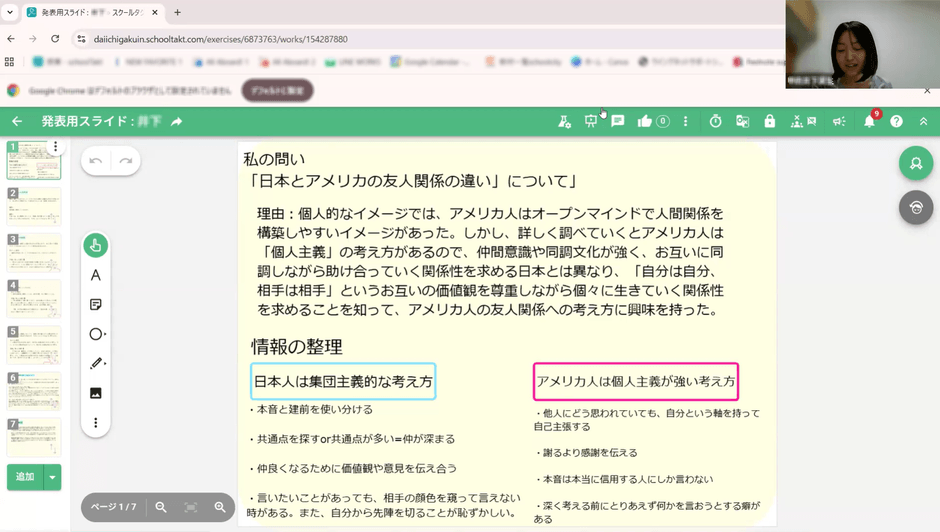Select the hand pointer tool
This screenshot has height=532, width=940.
pyautogui.click(x=95, y=245)
